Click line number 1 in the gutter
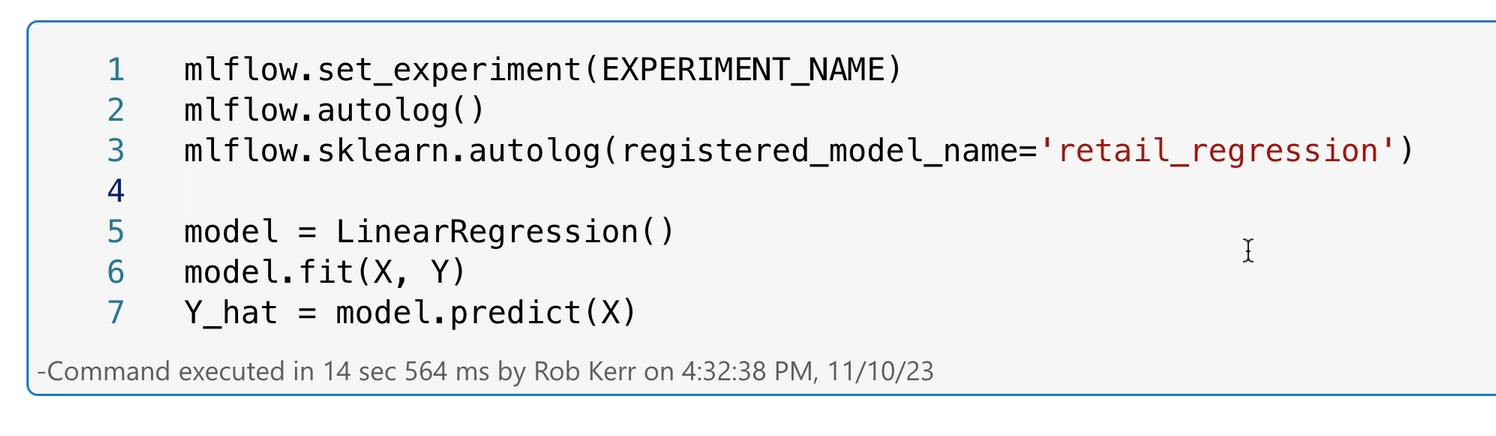Image resolution: width=1496 pixels, height=436 pixels. [x=116, y=70]
